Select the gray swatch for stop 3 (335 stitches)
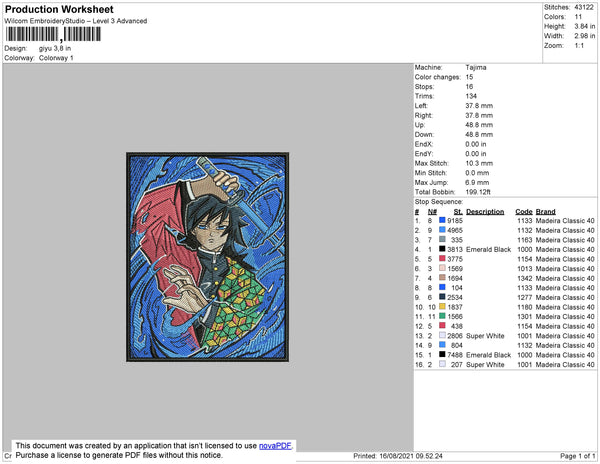The width and height of the screenshot is (600, 464). [x=442, y=239]
